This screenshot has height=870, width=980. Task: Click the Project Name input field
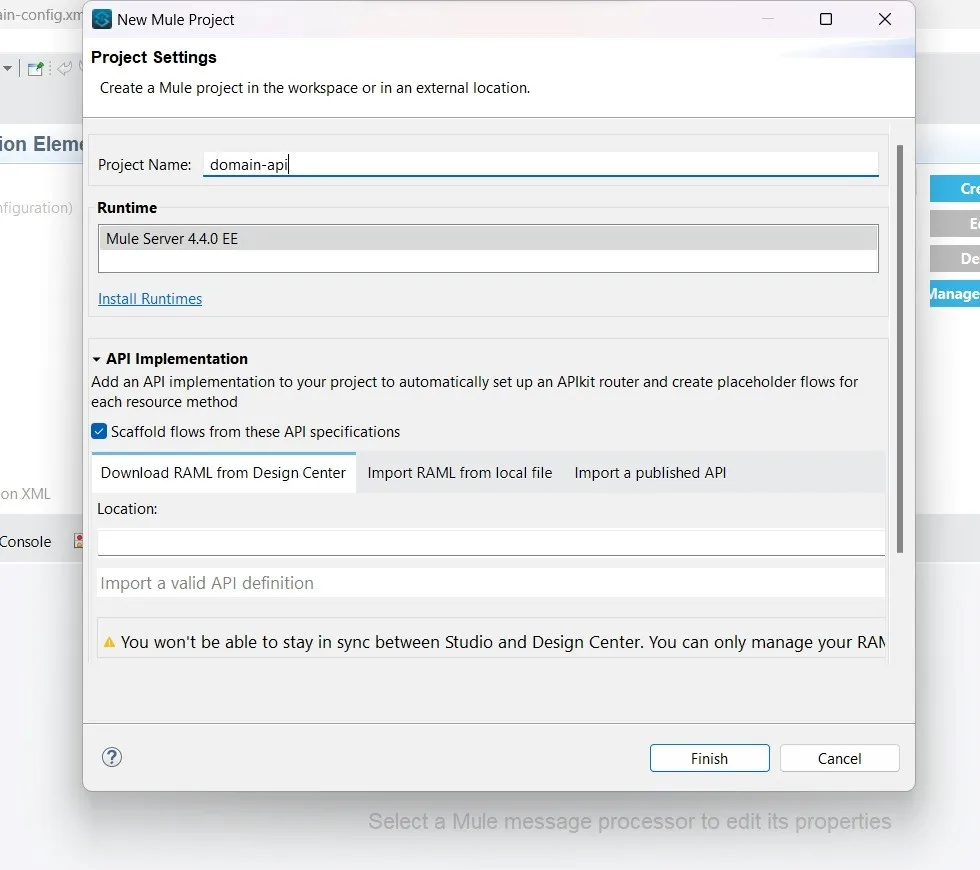point(541,164)
